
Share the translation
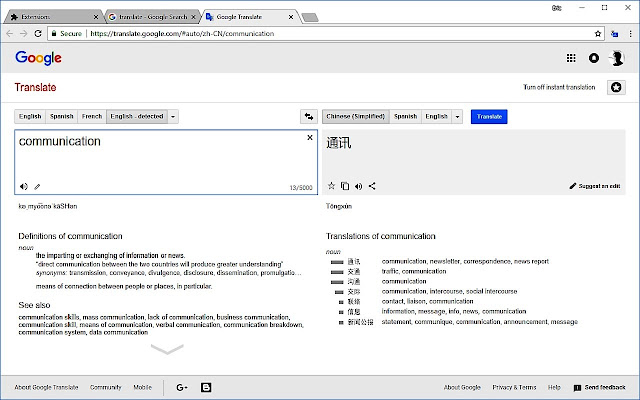pos(372,186)
